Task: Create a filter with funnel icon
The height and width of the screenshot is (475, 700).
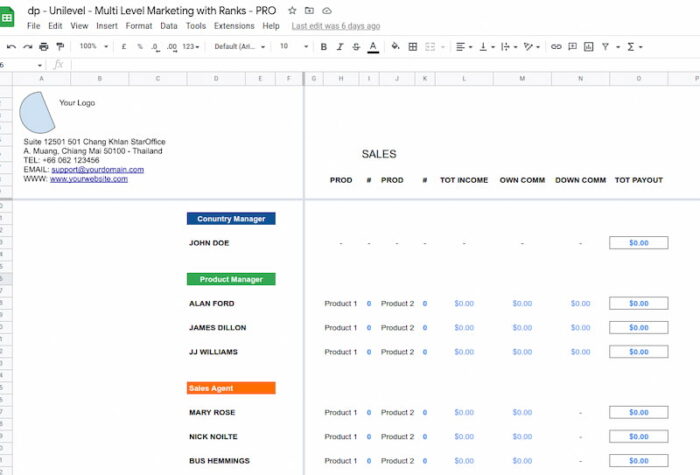Action: coord(605,46)
